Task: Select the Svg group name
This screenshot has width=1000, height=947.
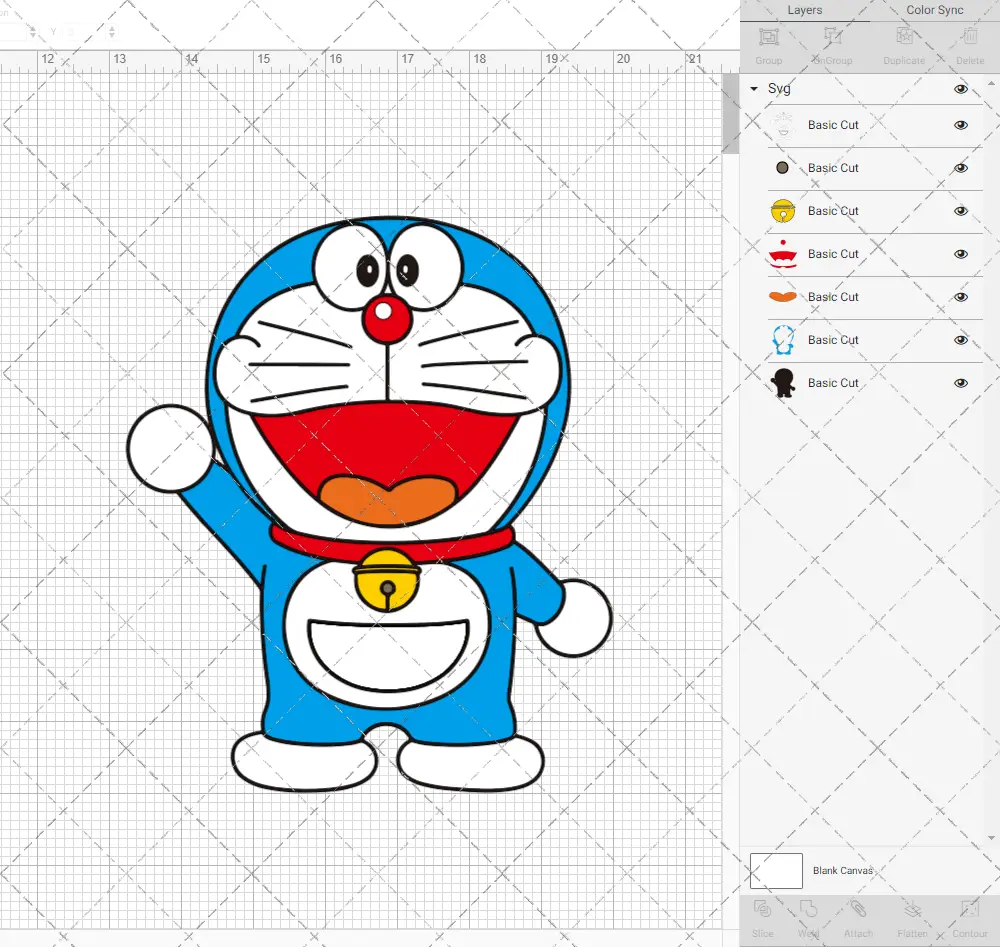Action: 779,89
